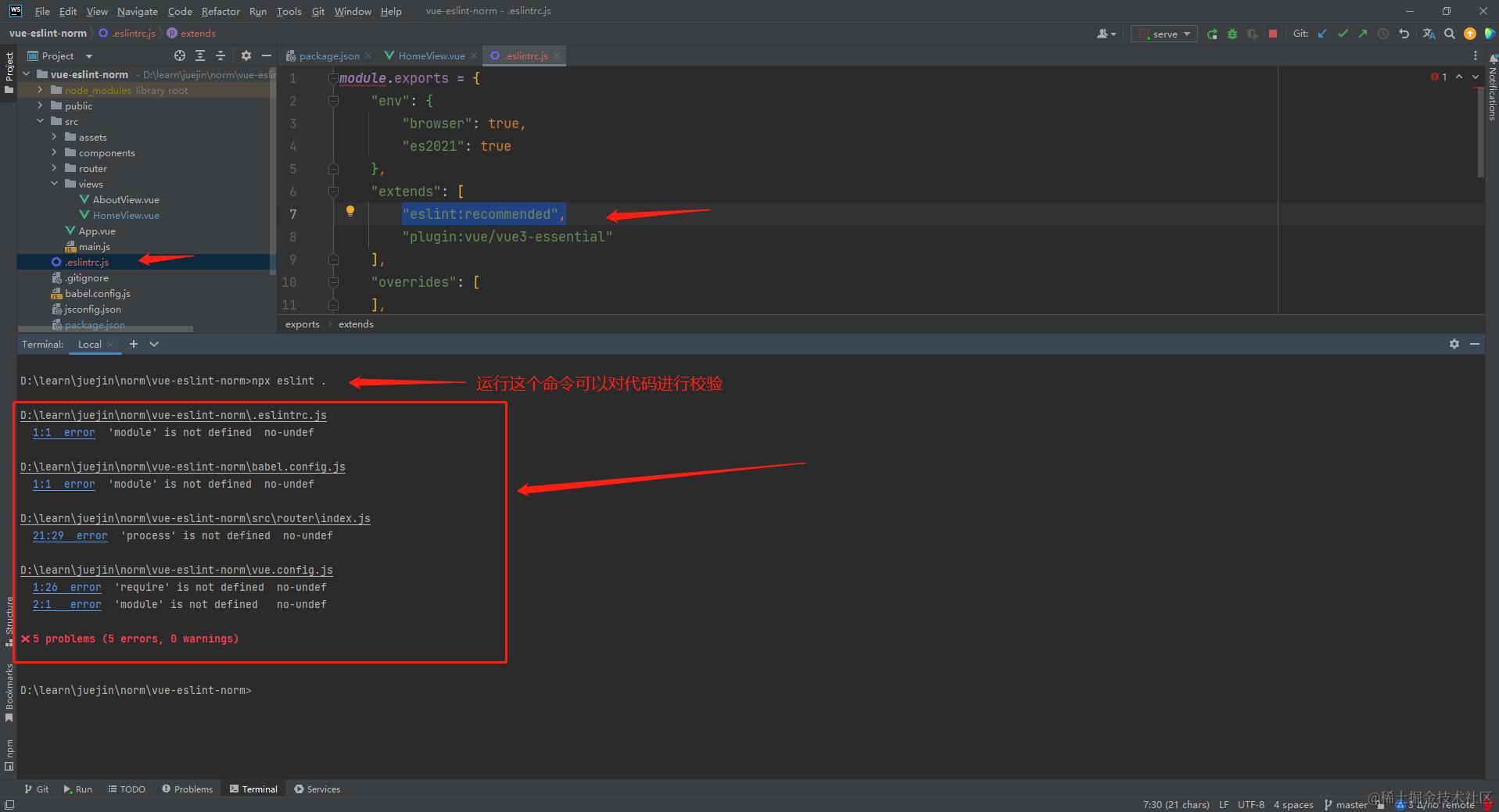Fold the module.exports block at line 1

click(x=333, y=78)
